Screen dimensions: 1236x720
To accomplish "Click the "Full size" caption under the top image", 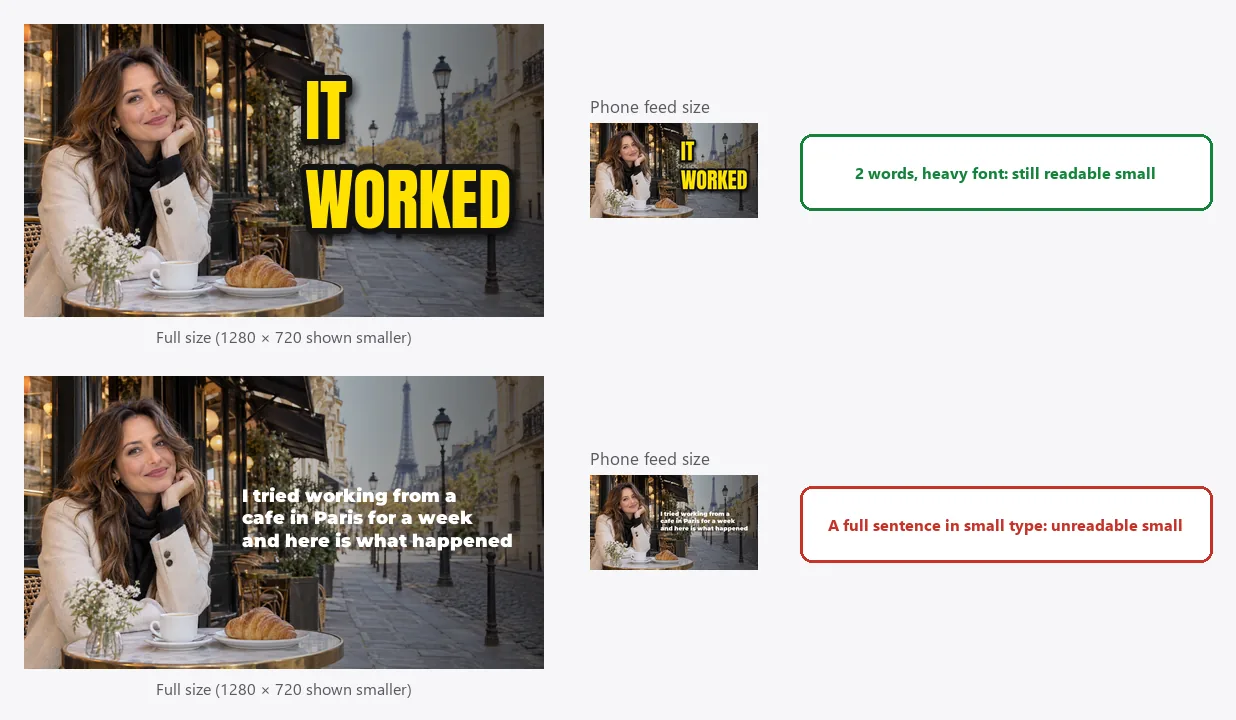I will click(x=284, y=338).
